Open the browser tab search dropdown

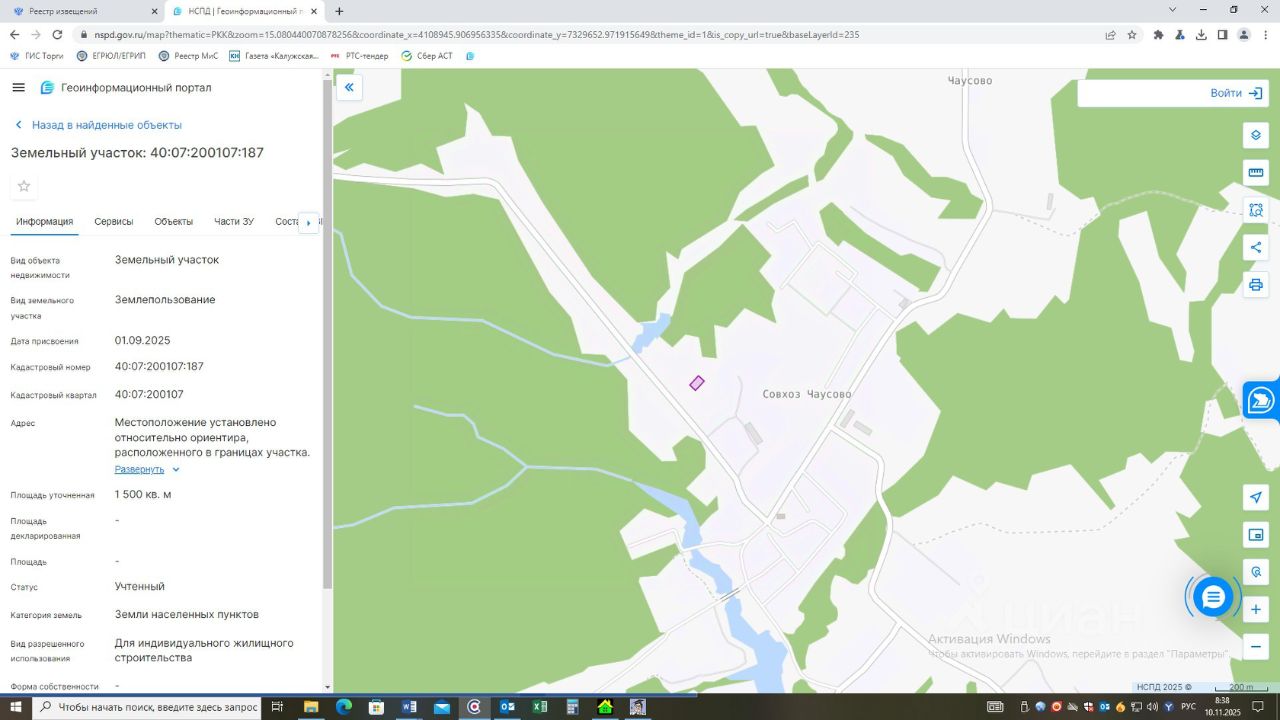point(1173,10)
